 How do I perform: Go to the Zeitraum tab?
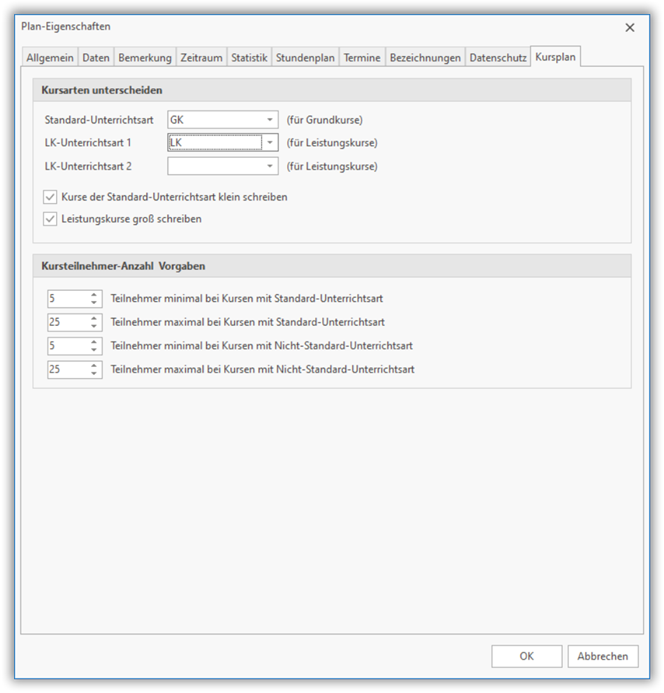[x=202, y=58]
